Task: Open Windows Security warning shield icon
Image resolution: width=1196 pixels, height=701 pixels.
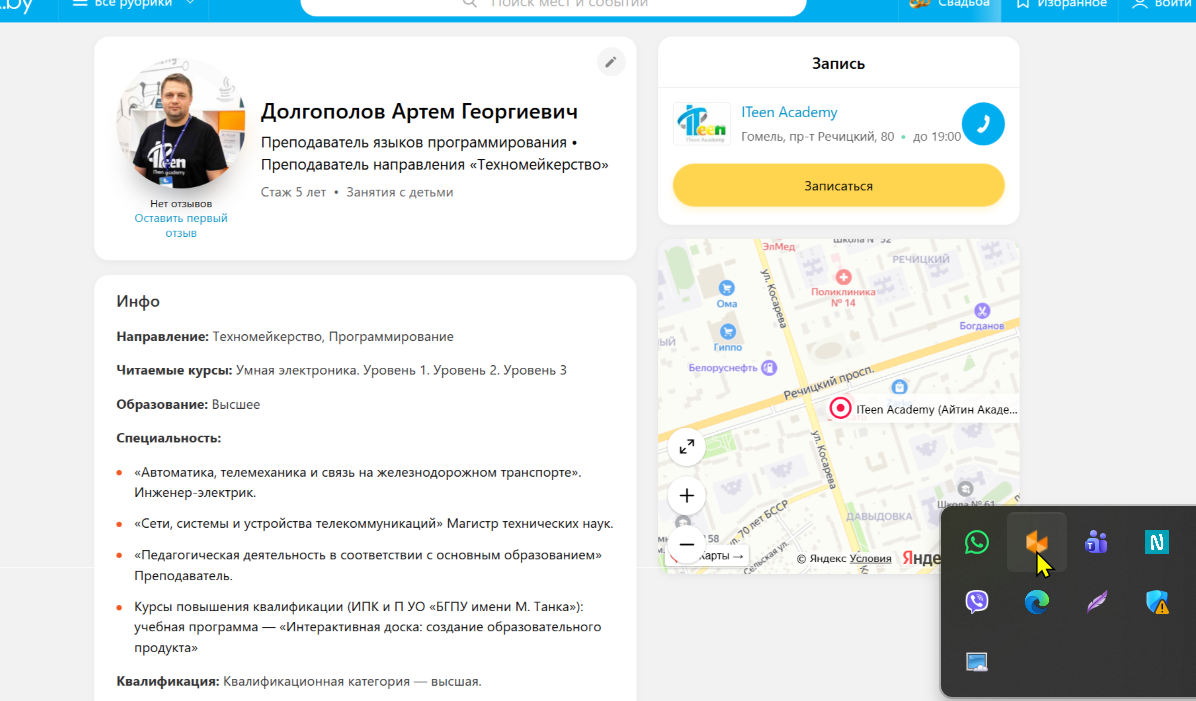Action: [x=1156, y=602]
